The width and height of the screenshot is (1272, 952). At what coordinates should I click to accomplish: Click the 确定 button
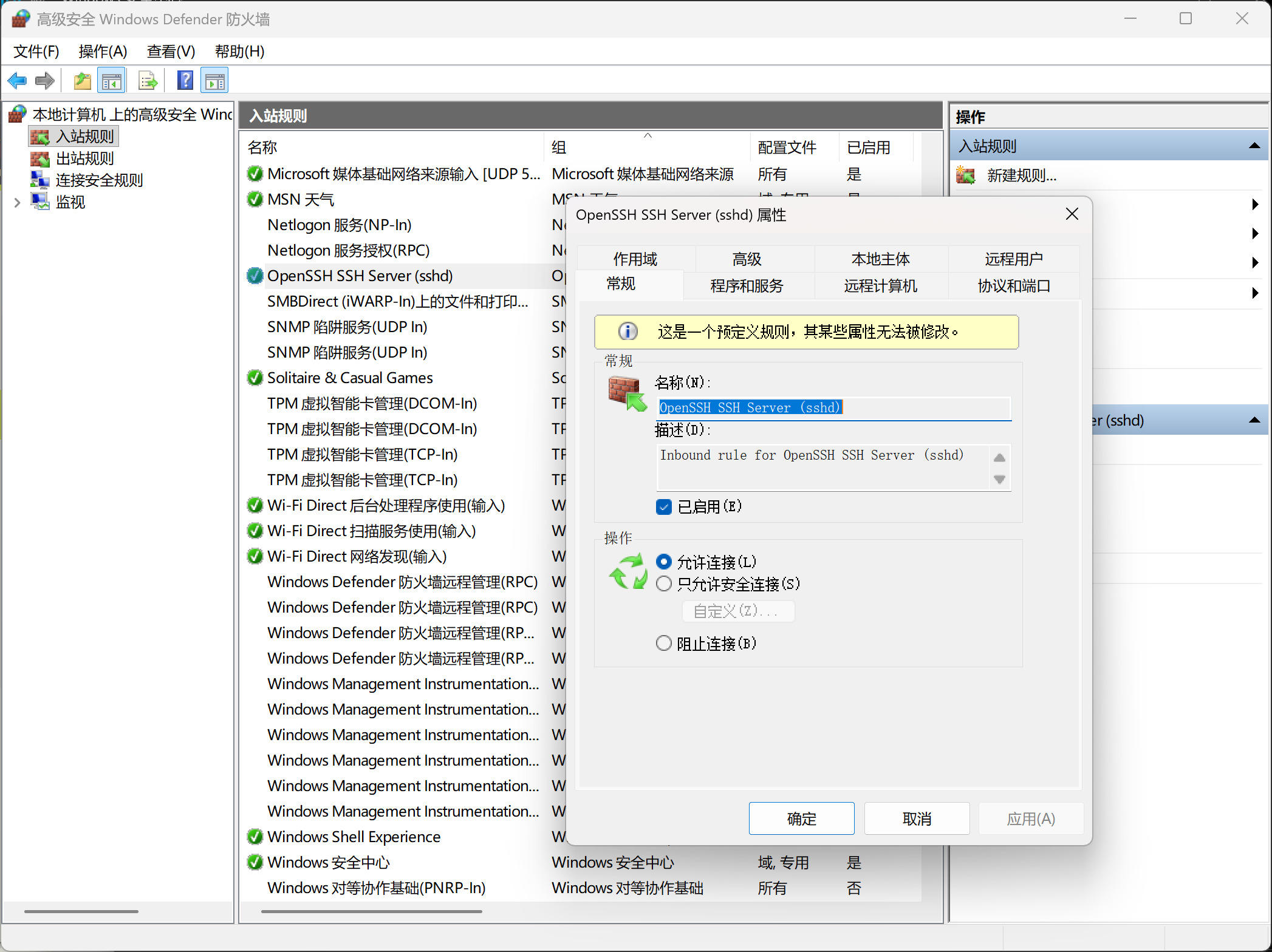click(801, 819)
